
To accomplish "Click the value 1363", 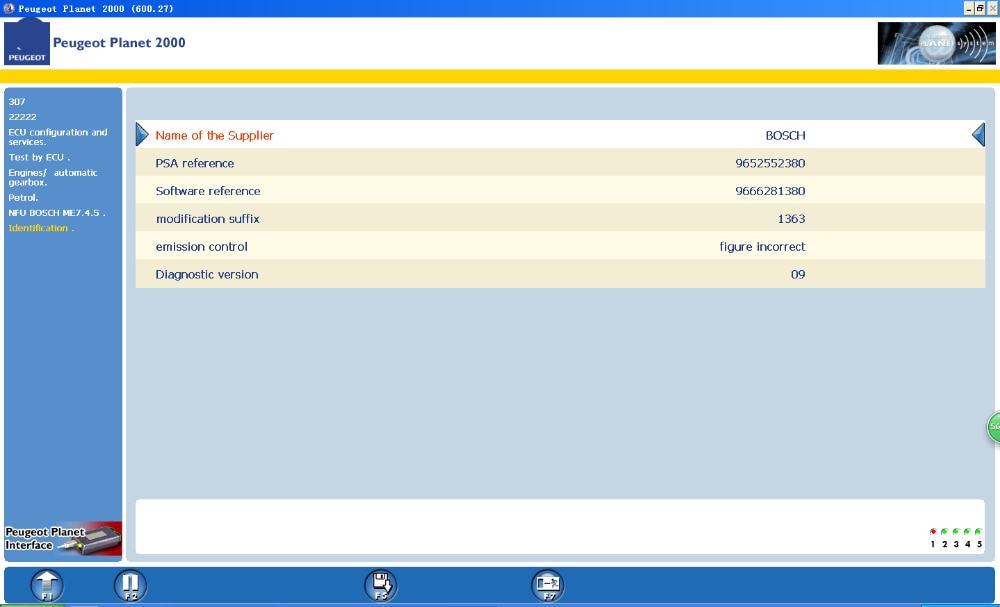I will tap(791, 219).
